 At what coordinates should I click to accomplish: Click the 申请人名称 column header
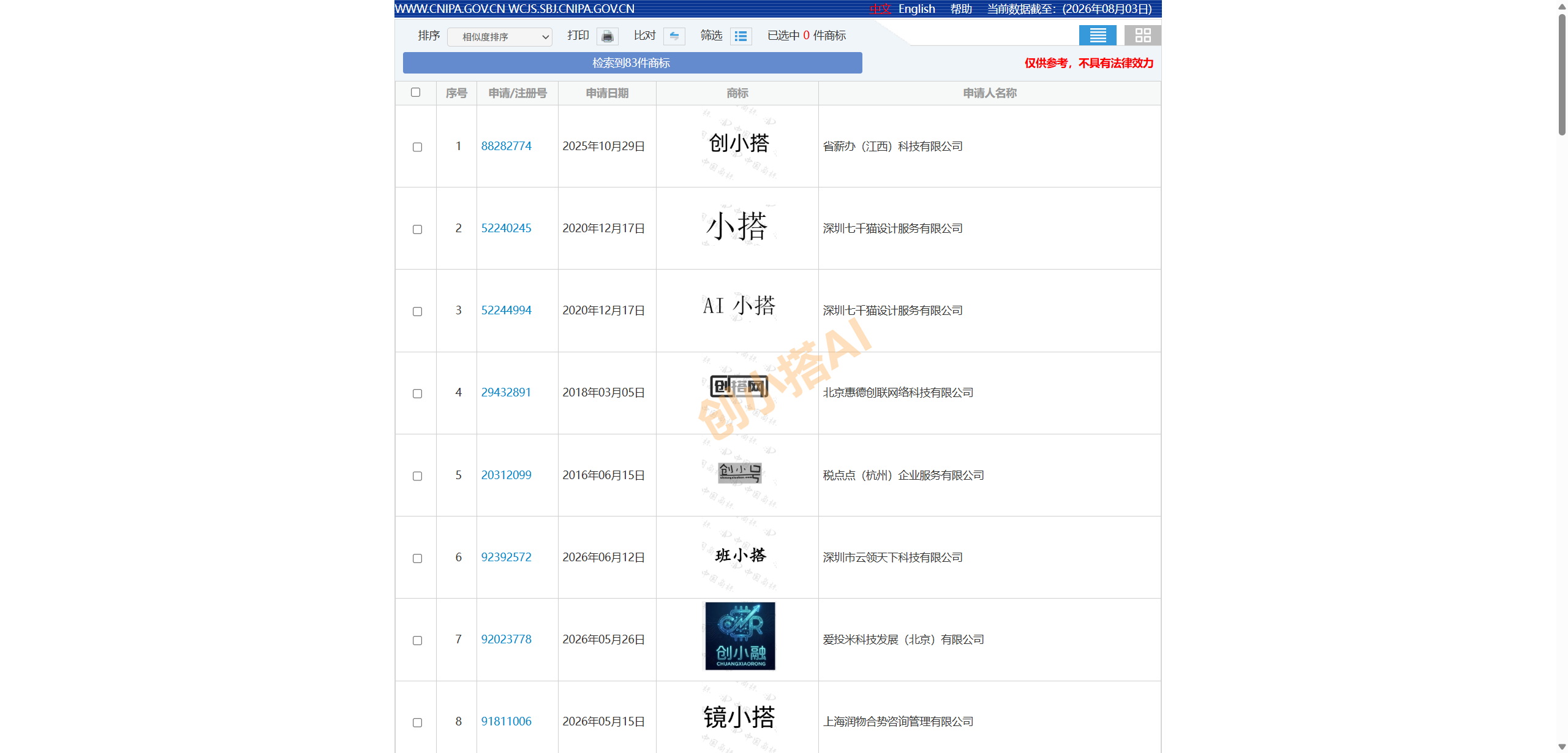point(990,93)
